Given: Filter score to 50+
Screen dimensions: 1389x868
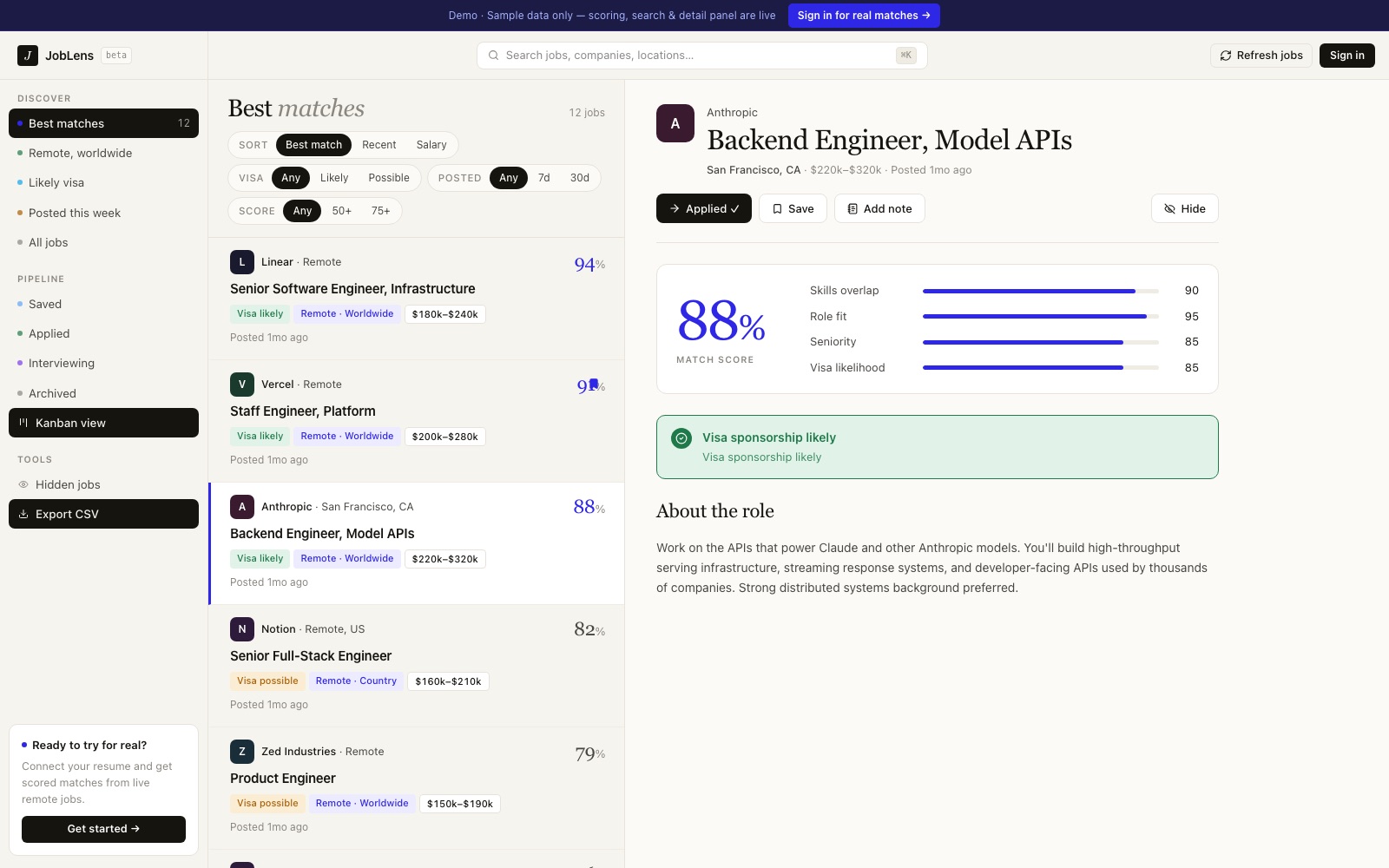Looking at the screenshot, I should (342, 211).
